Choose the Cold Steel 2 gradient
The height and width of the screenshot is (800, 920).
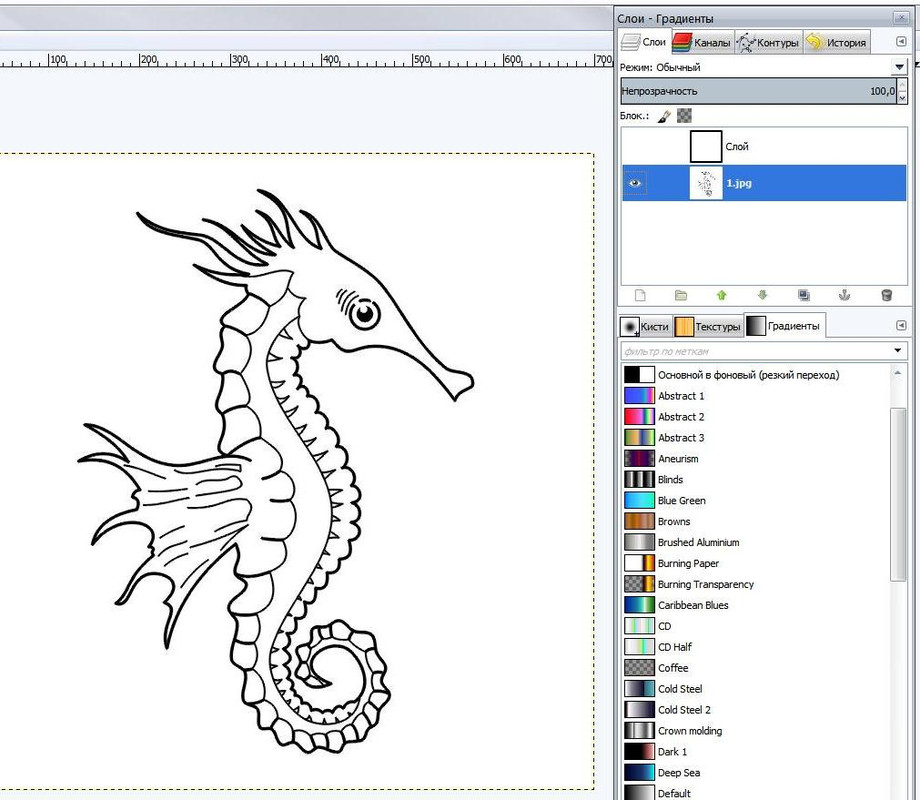pyautogui.click(x=757, y=710)
